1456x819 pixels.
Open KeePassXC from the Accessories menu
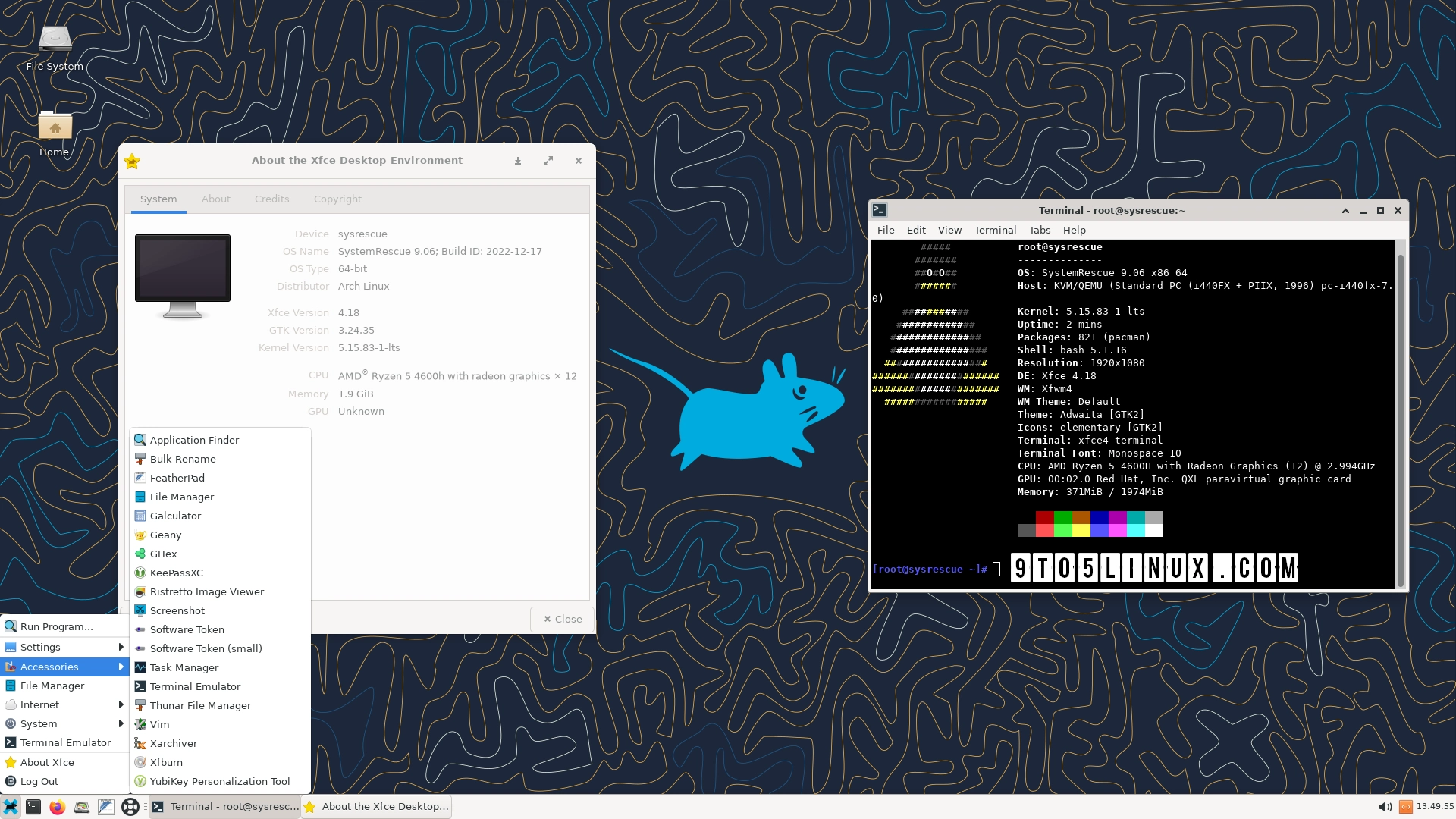177,573
